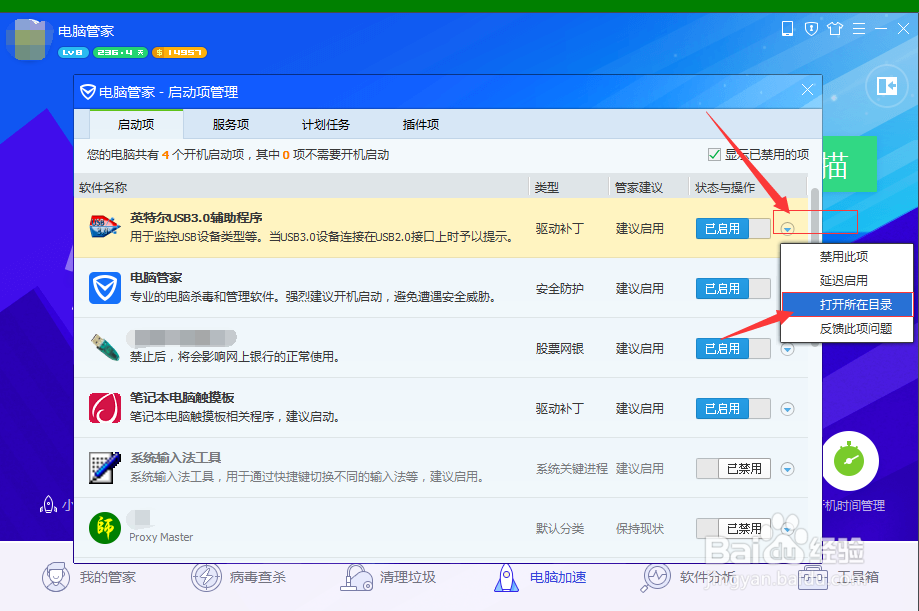Open 病毒查杀 in bottom navigation
The image size is (919, 611).
pos(239,577)
